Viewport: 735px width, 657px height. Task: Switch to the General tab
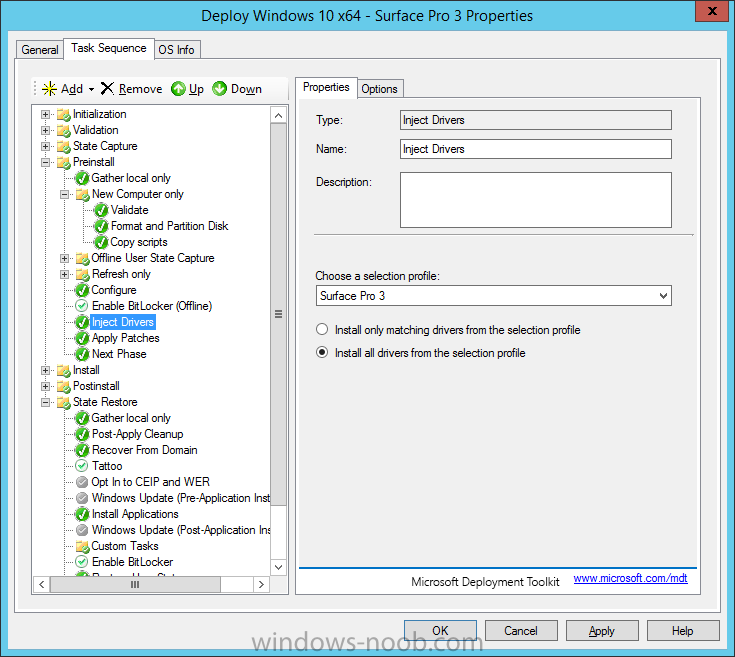39,50
